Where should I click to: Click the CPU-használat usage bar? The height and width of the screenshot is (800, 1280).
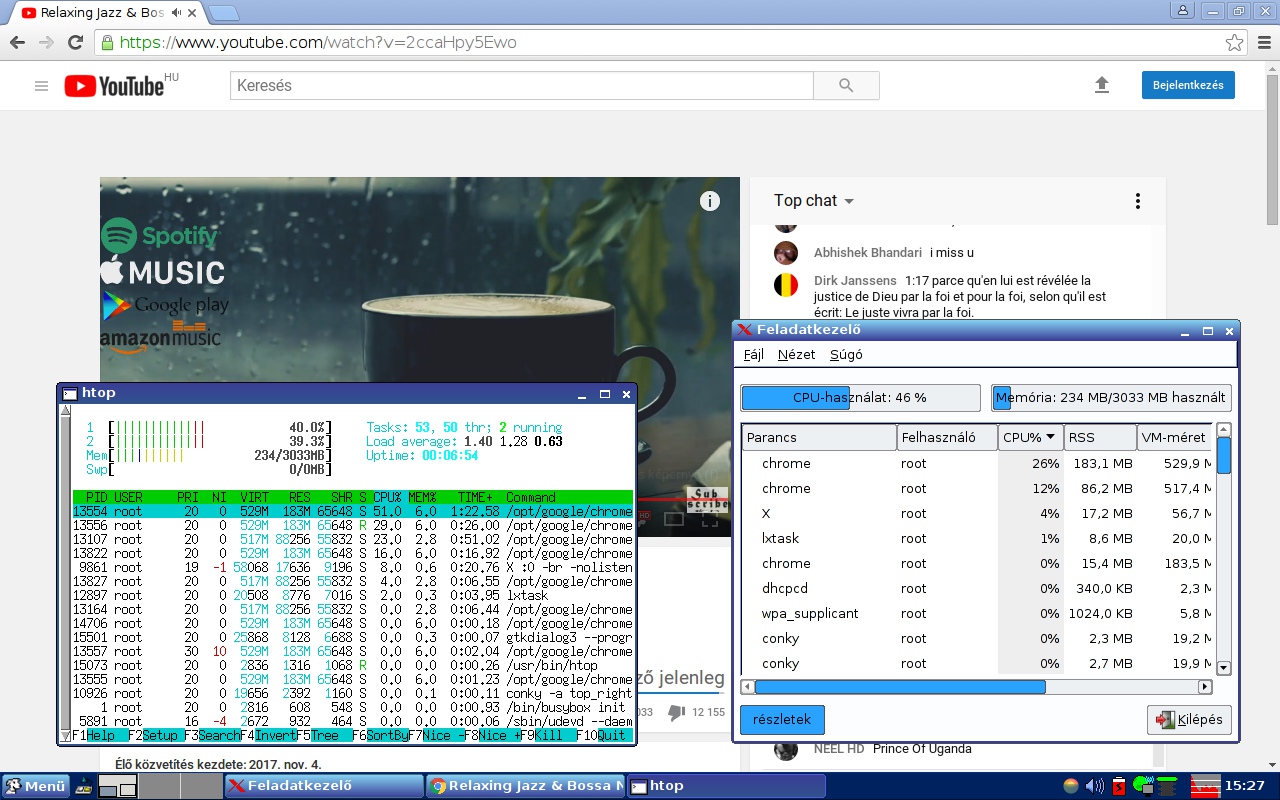pos(860,397)
